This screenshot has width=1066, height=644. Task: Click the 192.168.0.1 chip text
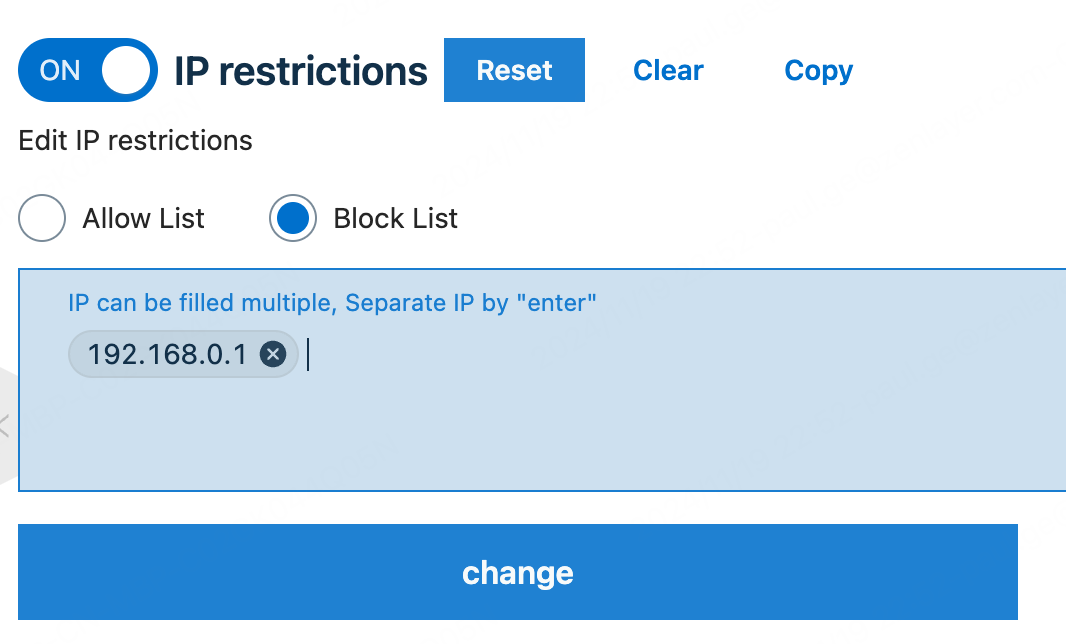click(166, 354)
